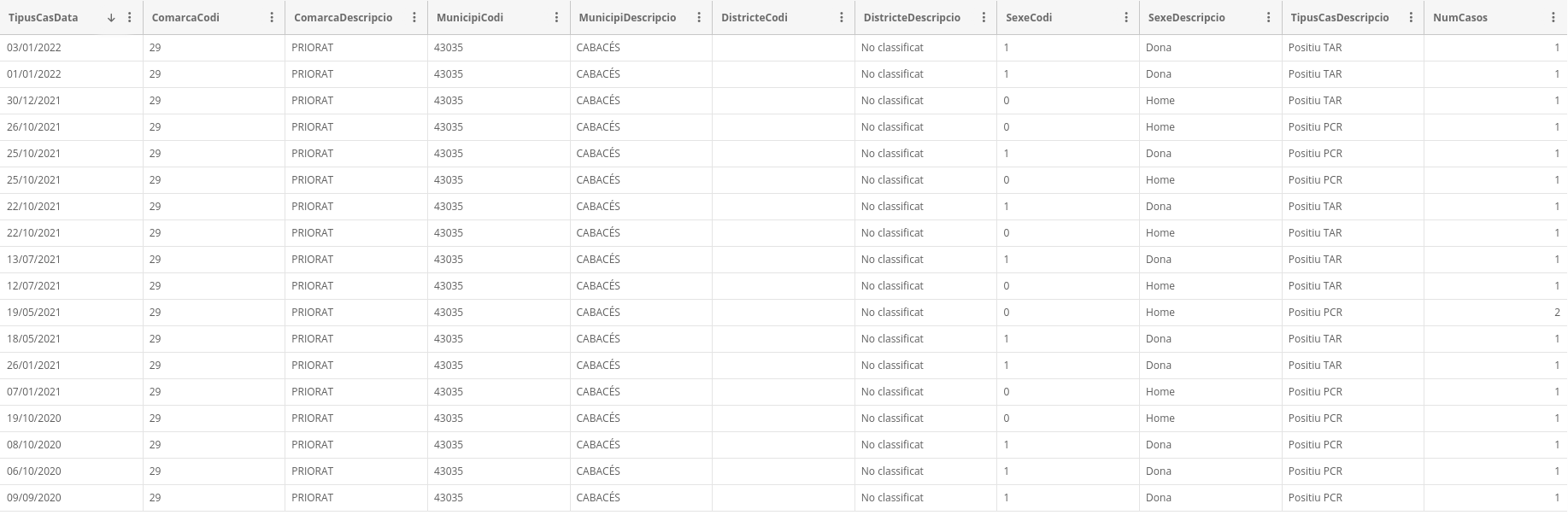Viewport: 1568px width, 515px height.
Task: Open the SexeCodi column options menu
Action: tap(1126, 17)
